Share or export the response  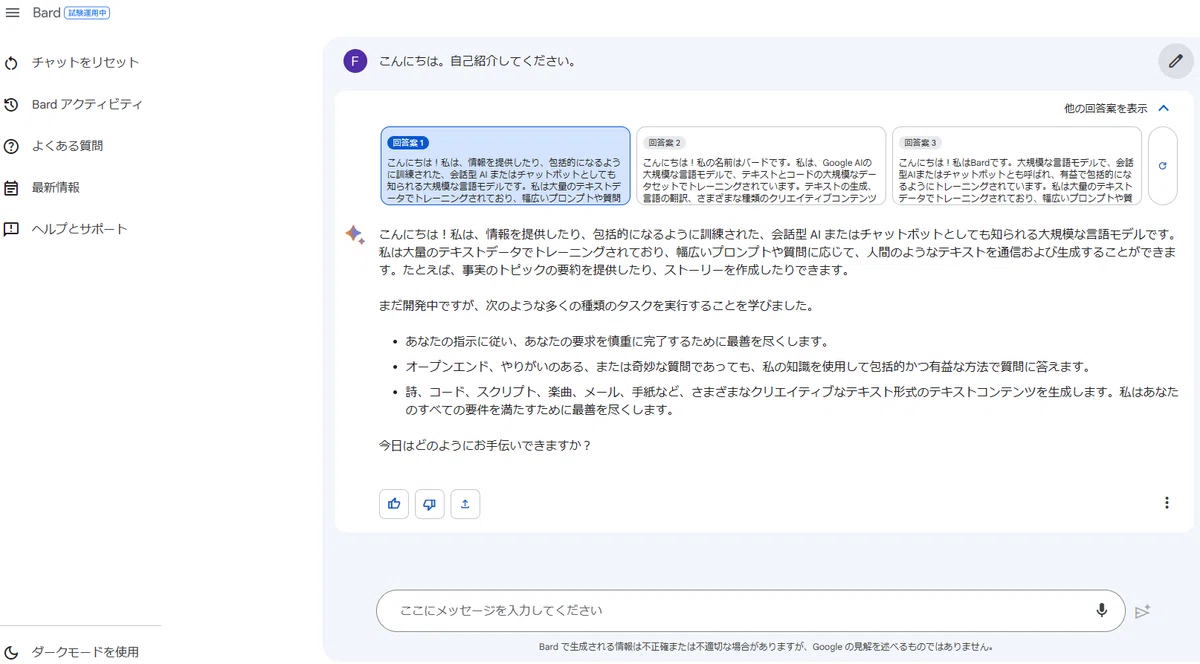coord(465,504)
